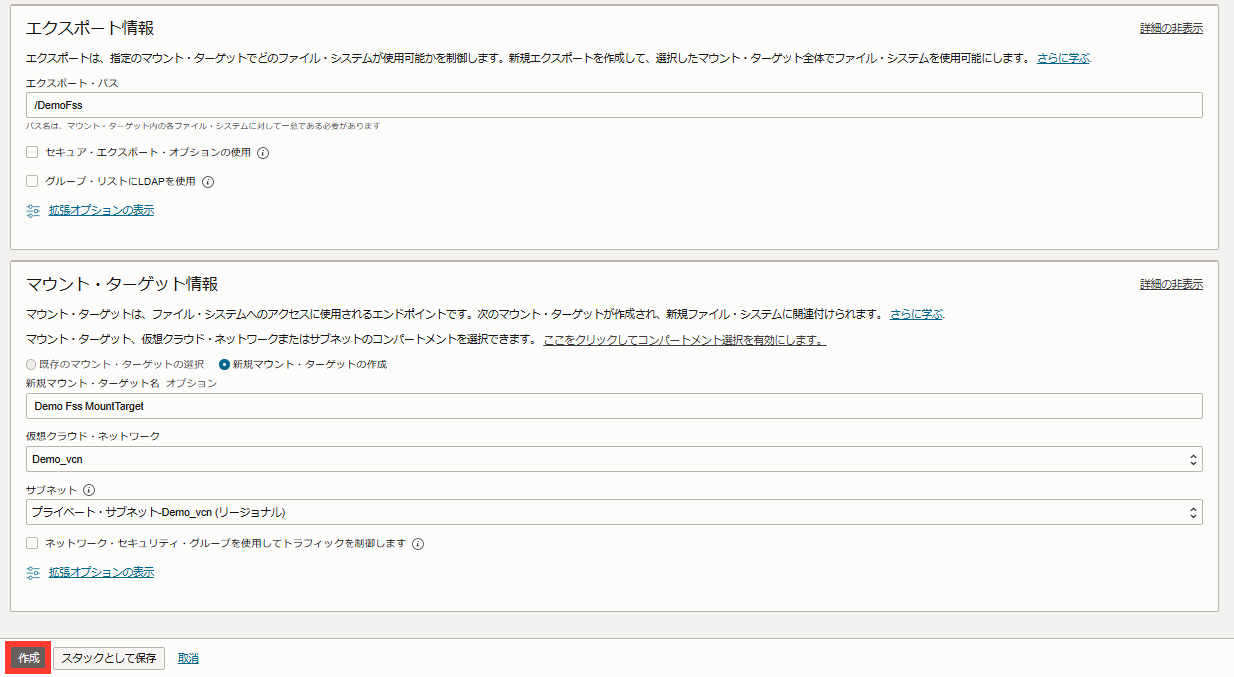
Task: Open the サブネット dropdown
Action: pyautogui.click(x=614, y=512)
